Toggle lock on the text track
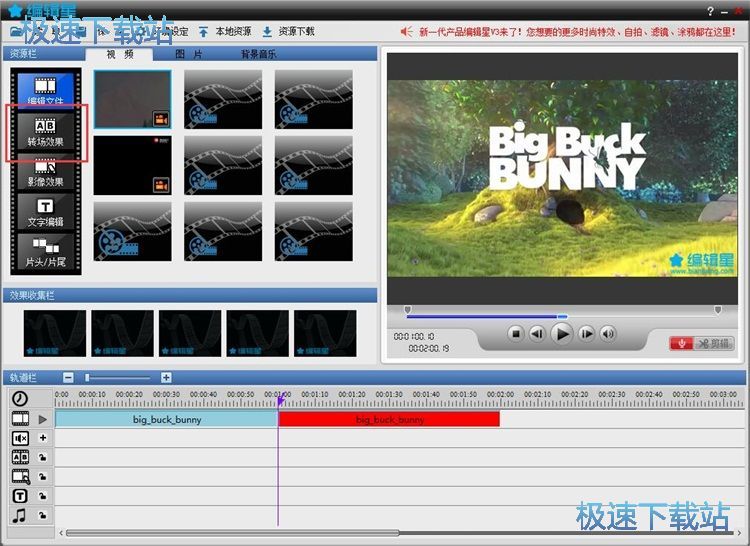Image resolution: width=750 pixels, height=546 pixels. point(43,496)
